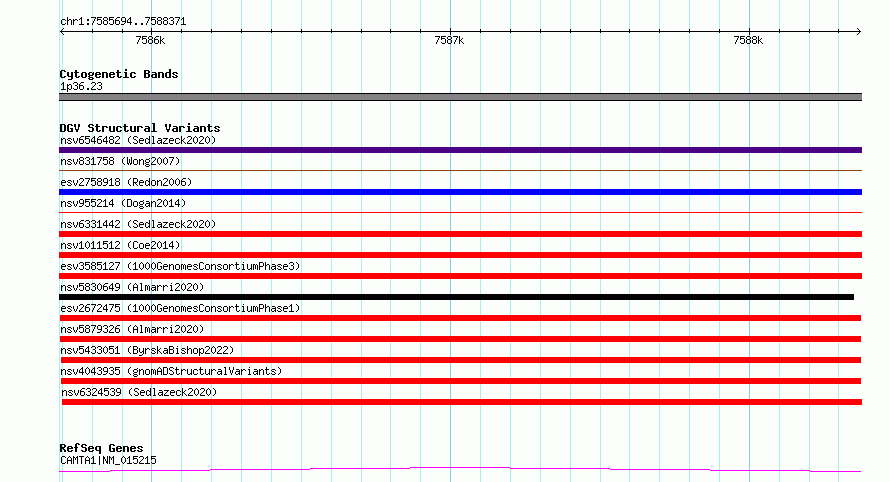
Task: Click the red esv2672475 variant bar
Action: (460, 318)
